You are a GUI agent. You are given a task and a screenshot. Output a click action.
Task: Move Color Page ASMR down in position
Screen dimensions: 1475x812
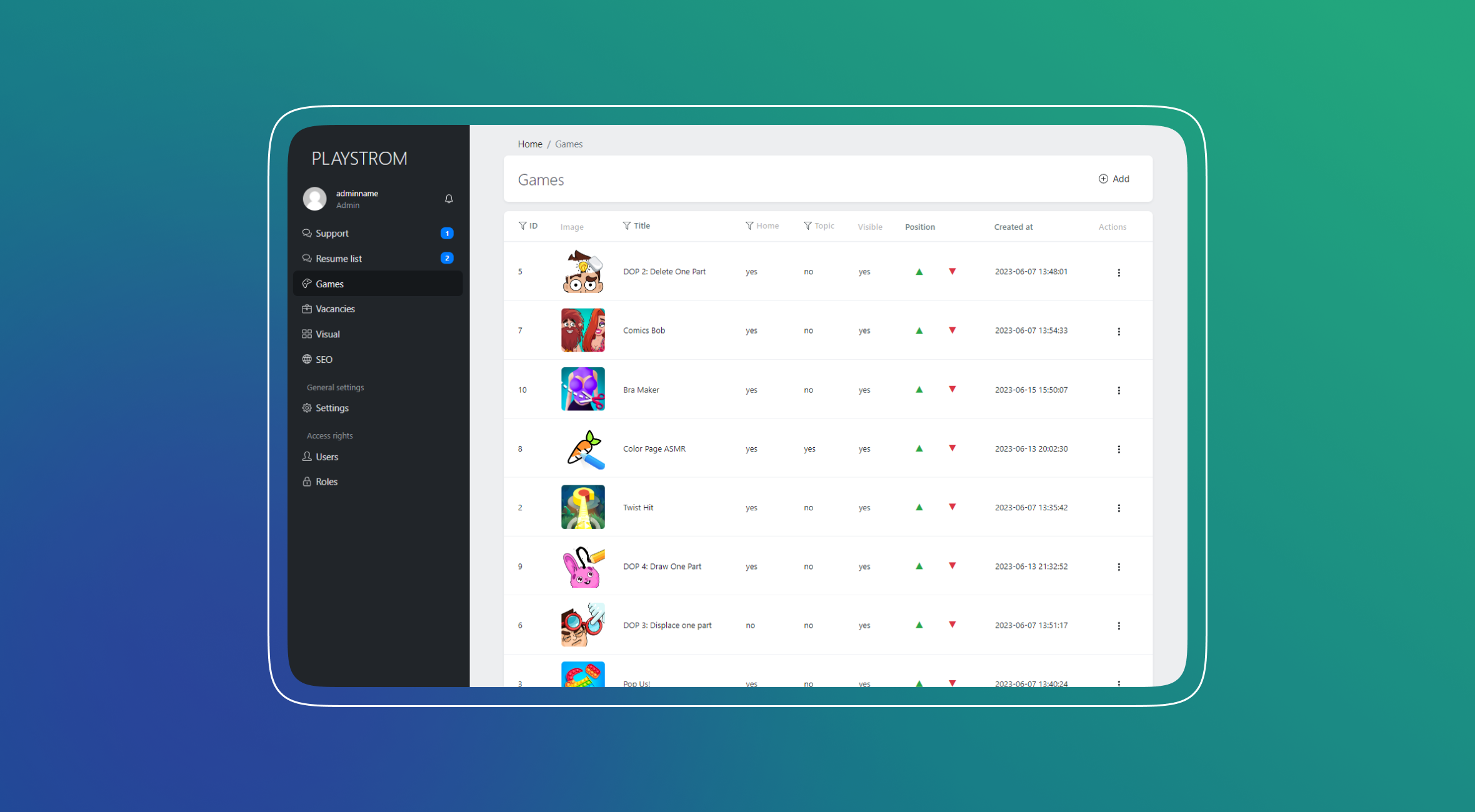952,448
